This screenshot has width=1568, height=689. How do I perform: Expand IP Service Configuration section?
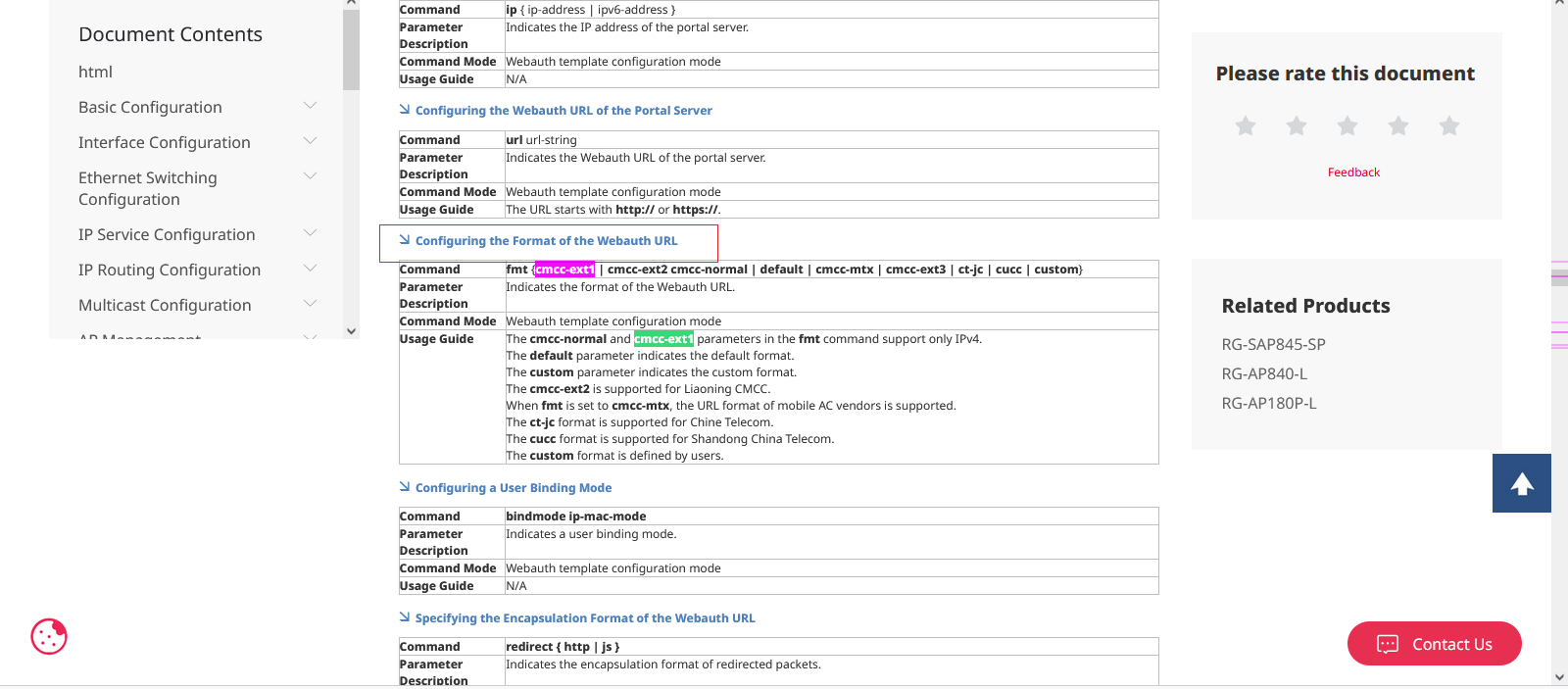(311, 233)
